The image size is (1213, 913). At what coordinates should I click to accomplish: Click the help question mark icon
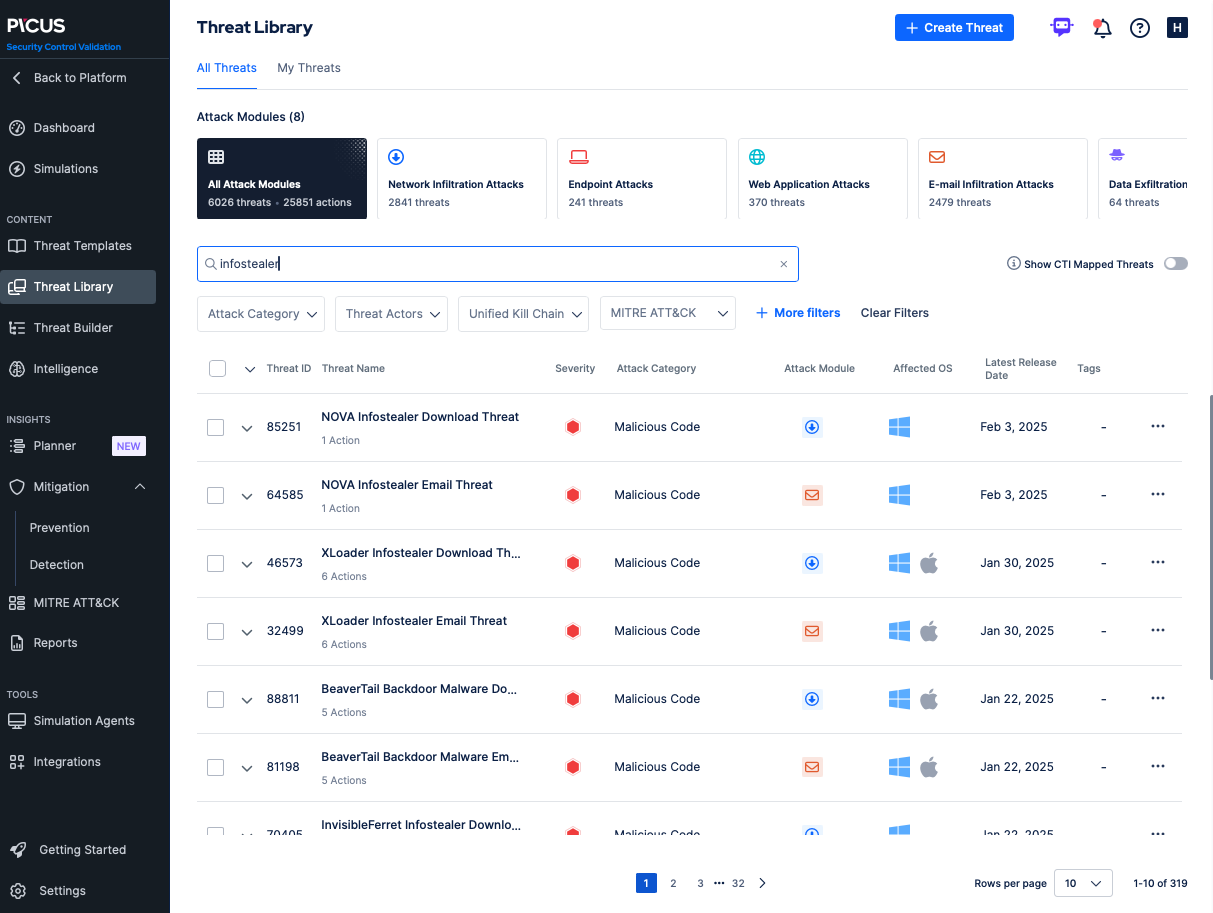1140,28
